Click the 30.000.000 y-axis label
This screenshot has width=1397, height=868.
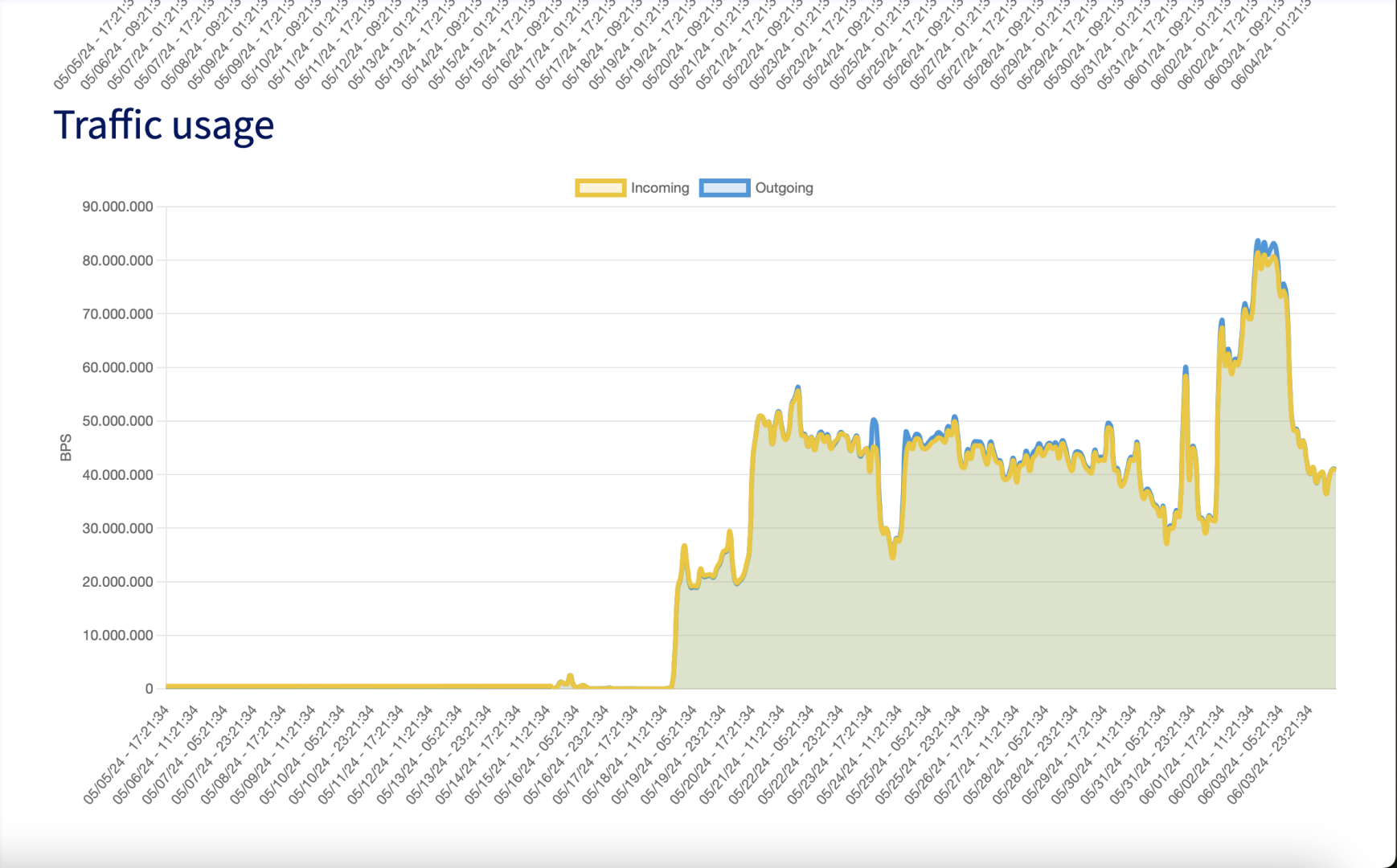click(117, 528)
